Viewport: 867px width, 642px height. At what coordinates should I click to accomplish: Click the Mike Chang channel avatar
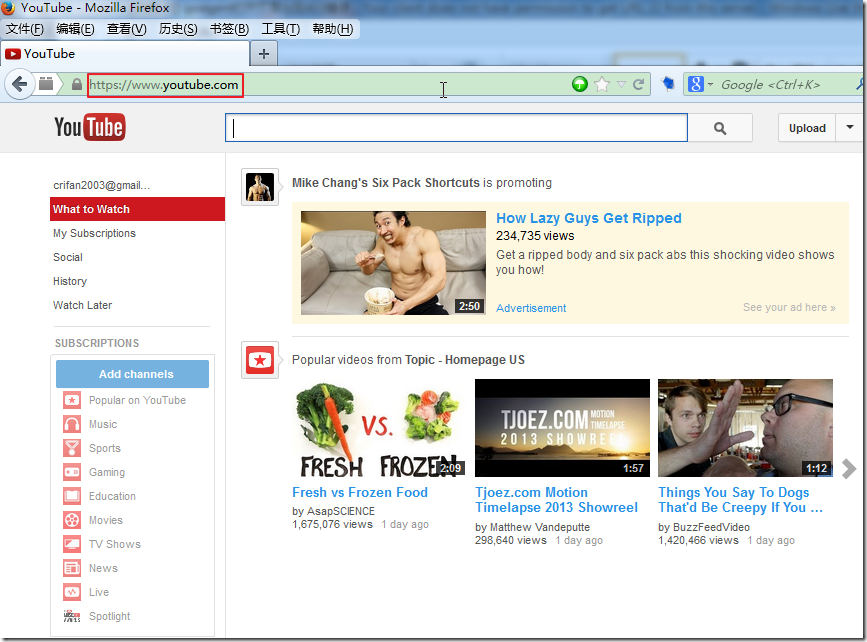260,187
